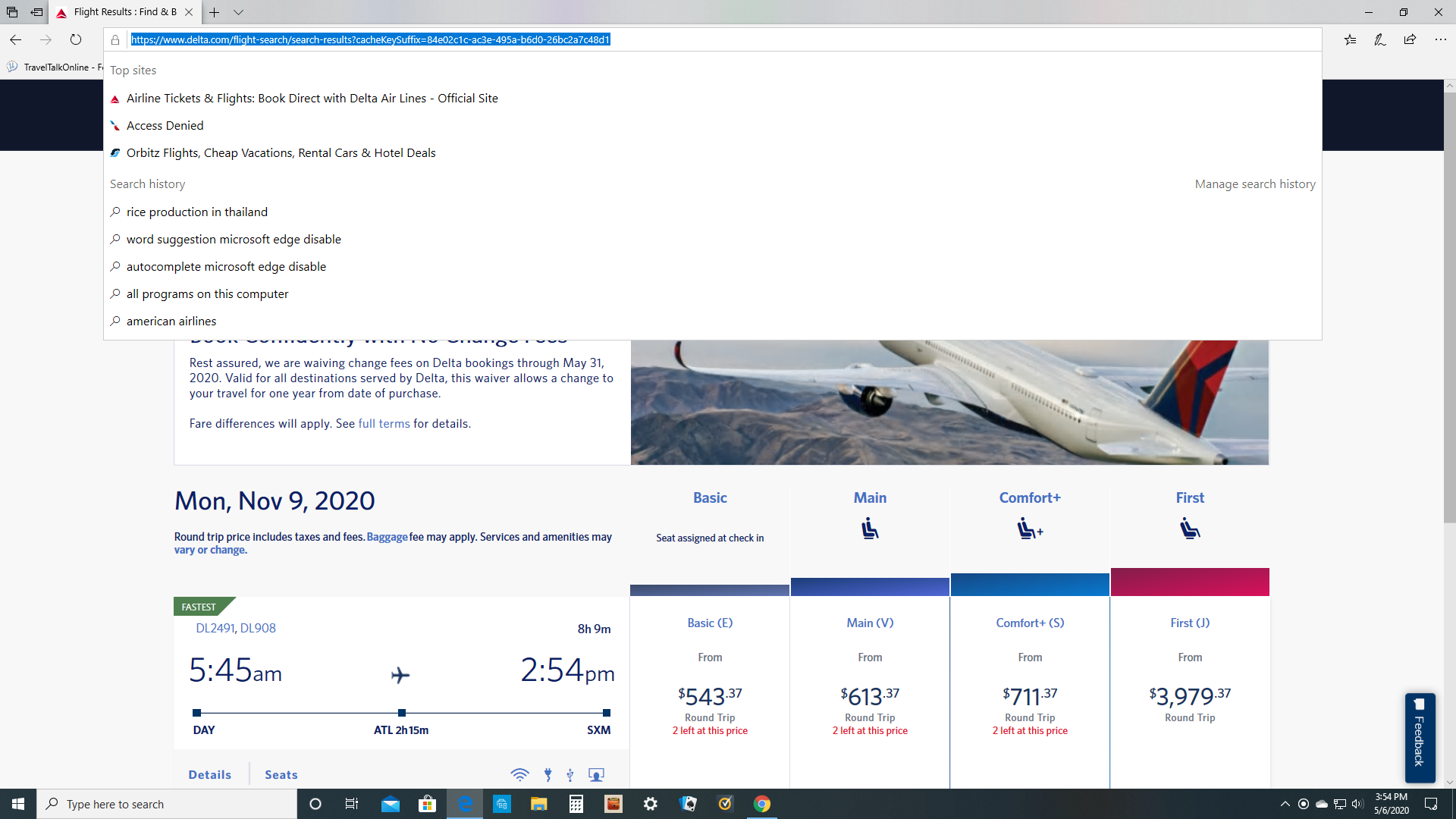The height and width of the screenshot is (819, 1456).
Task: Click the Basic fare column header
Action: coord(710,497)
